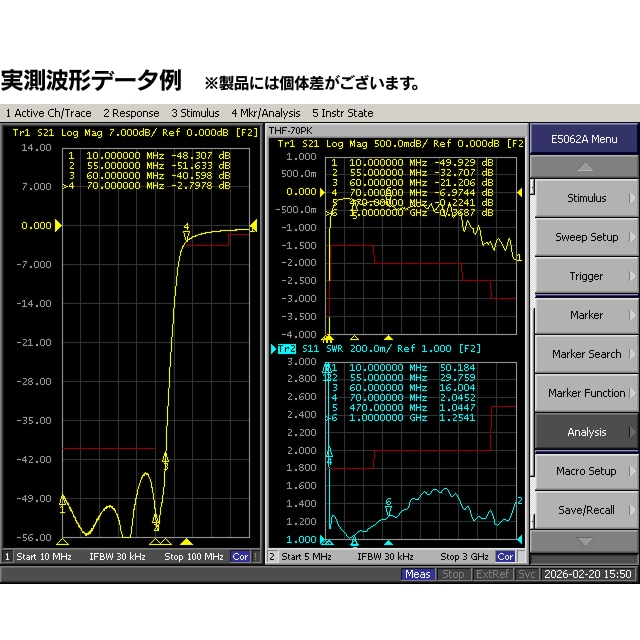Open the Response menu
640x640 pixels.
131,113
